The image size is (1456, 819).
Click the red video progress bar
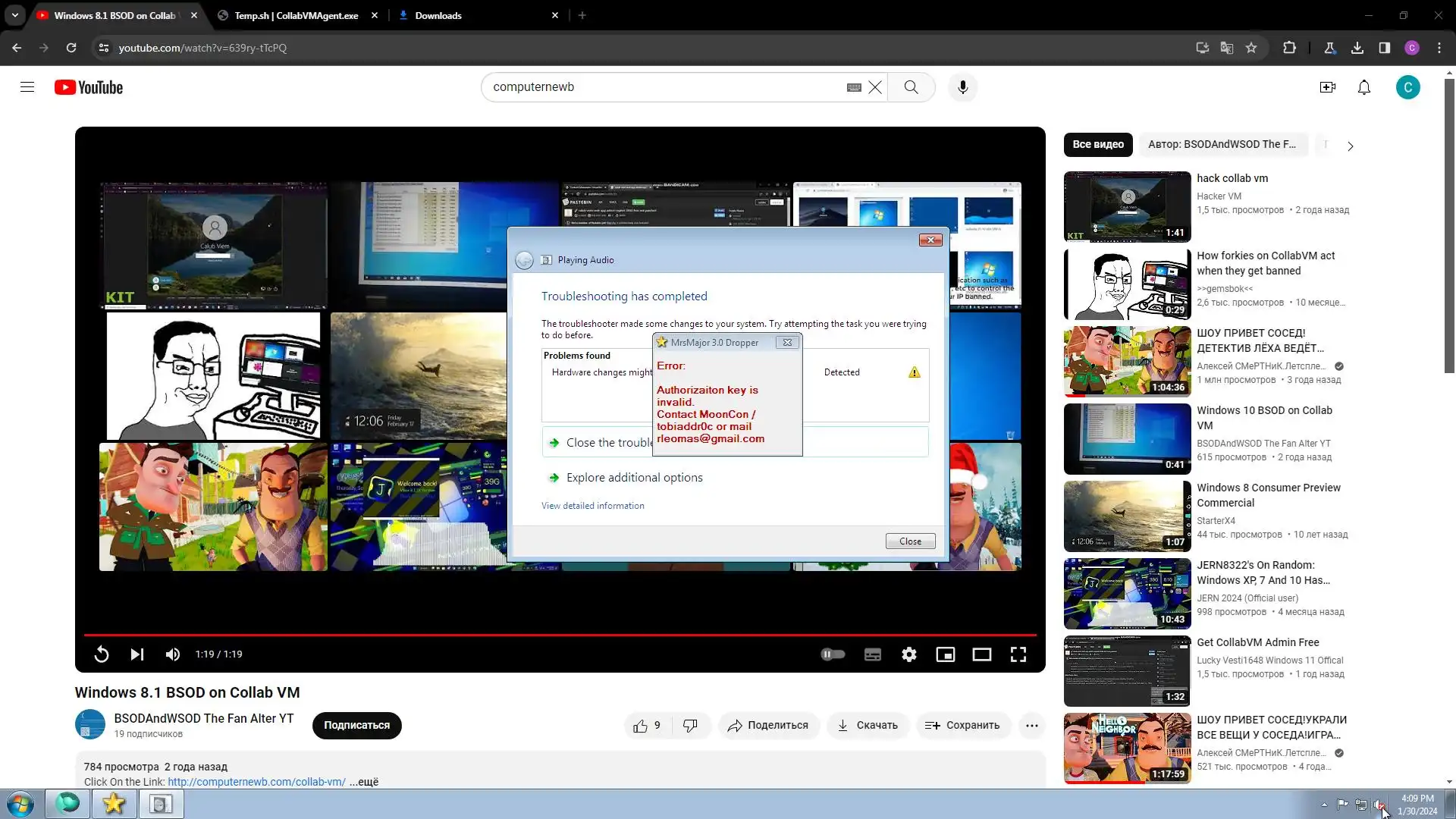pyautogui.click(x=560, y=635)
